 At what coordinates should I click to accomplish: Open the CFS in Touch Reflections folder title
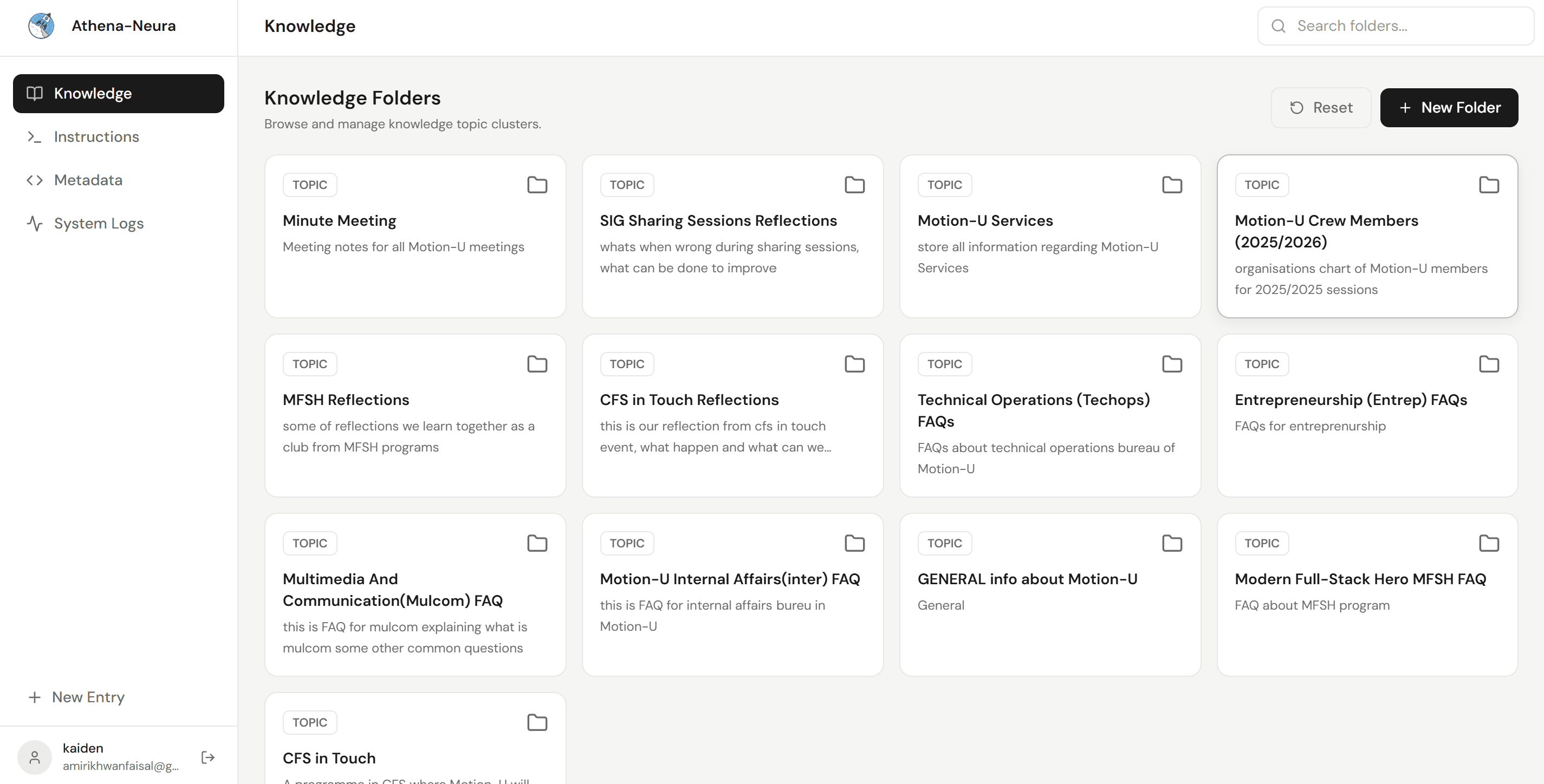tap(689, 400)
